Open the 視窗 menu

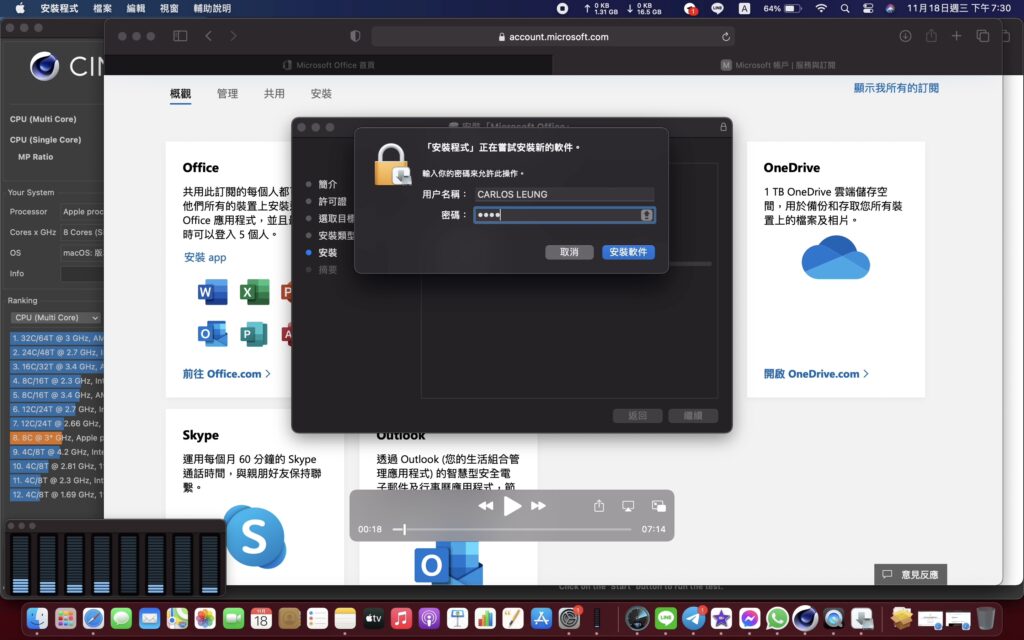pos(169,8)
